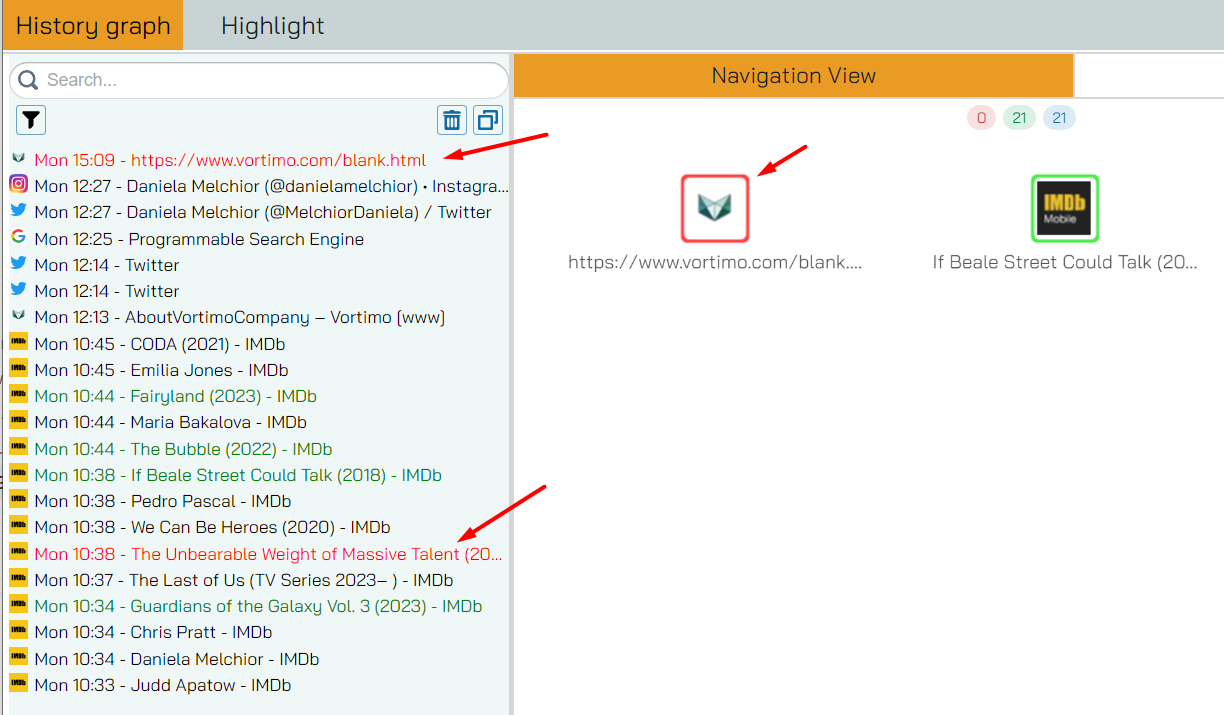Viewport: 1224px width, 715px height.
Task: Open Mon 12:27 Daniela Melchior Twitter entry
Action: pyautogui.click(x=263, y=212)
